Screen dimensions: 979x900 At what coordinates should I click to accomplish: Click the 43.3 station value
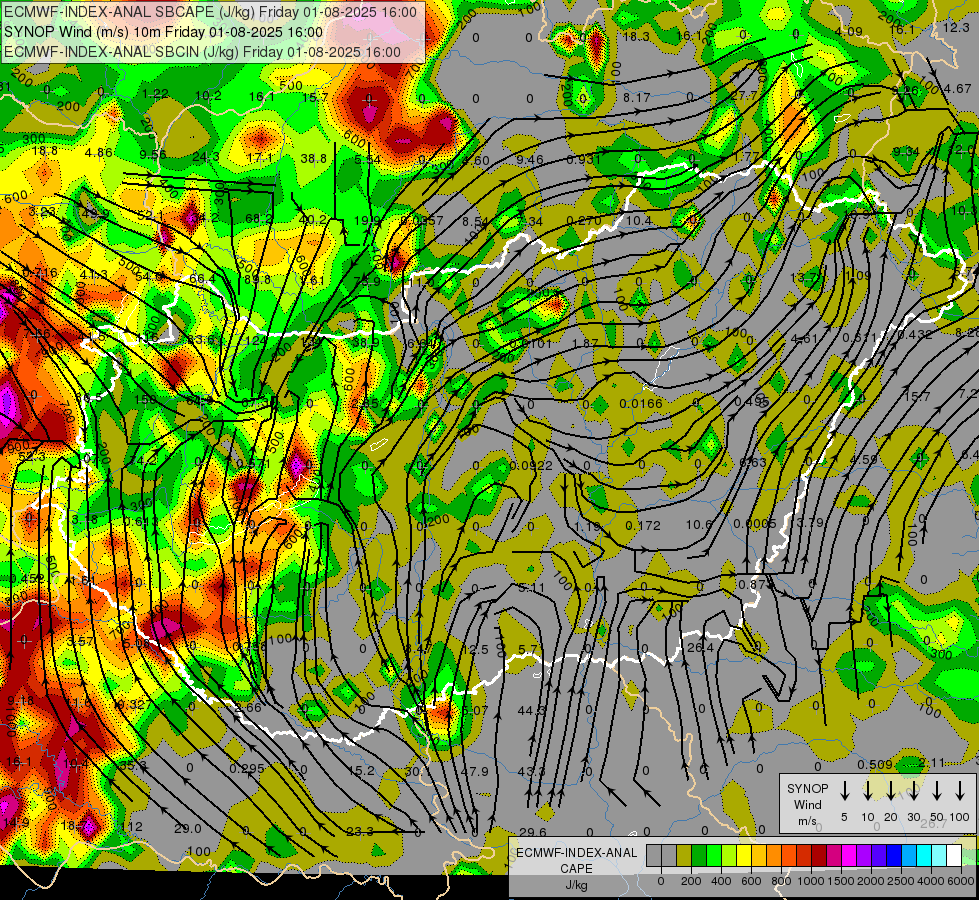click(x=531, y=771)
